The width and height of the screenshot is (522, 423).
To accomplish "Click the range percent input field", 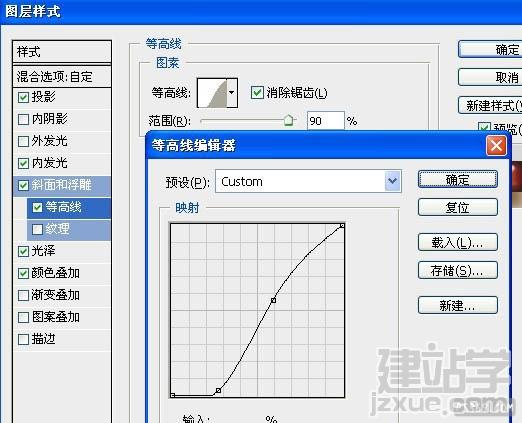I will pos(325,121).
